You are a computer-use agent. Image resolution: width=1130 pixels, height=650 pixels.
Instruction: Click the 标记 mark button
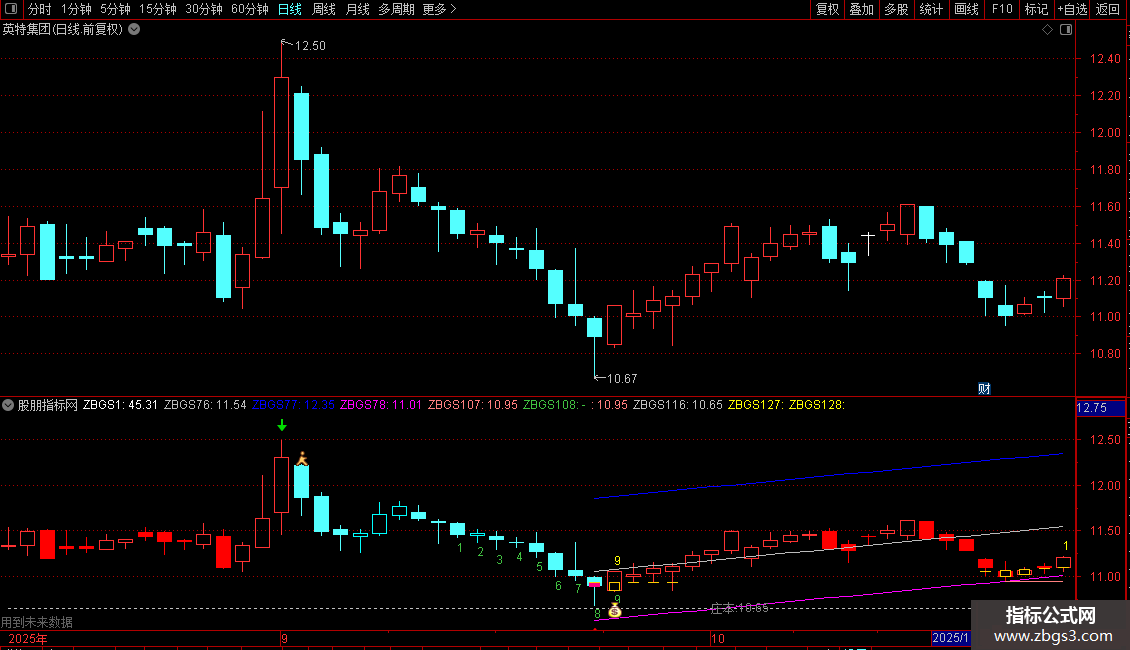(1036, 9)
